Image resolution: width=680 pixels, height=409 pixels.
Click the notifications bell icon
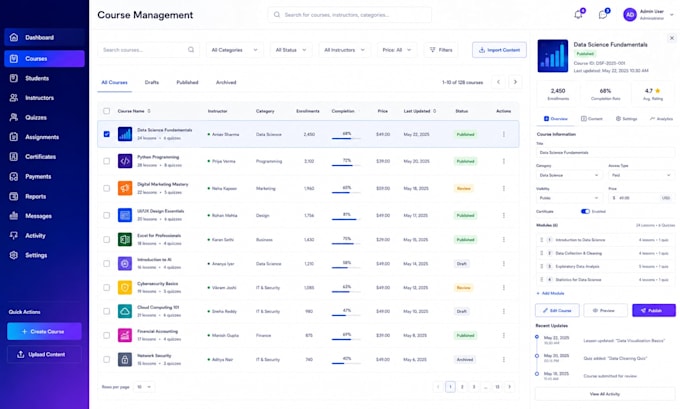(x=578, y=15)
